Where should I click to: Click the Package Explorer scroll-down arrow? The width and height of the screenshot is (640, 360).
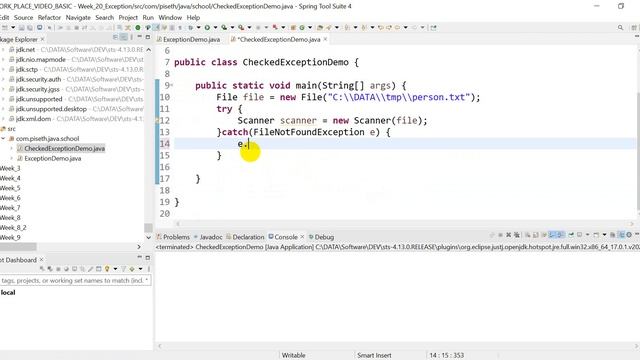(148, 237)
